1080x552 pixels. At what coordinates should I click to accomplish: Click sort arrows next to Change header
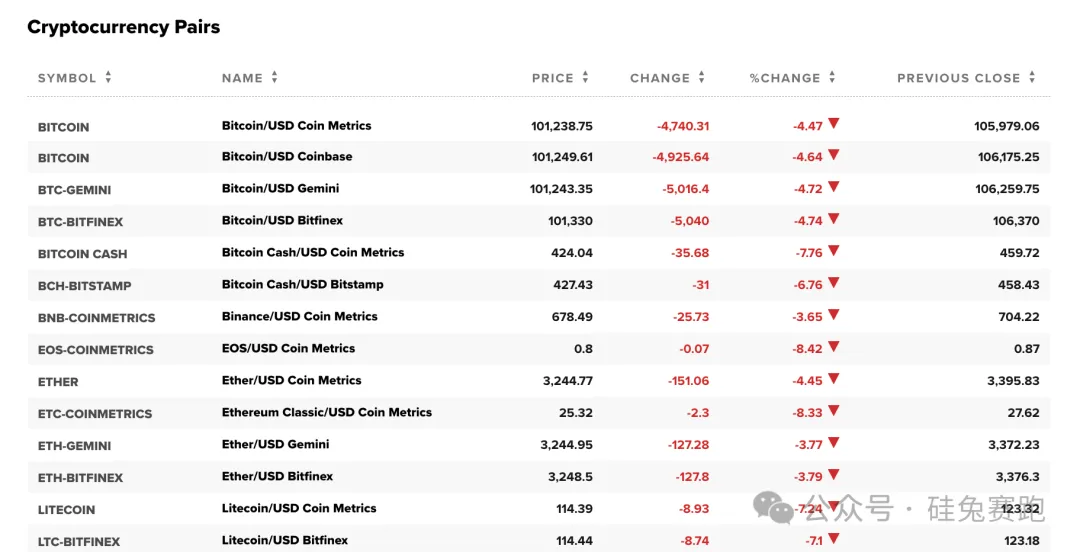pyautogui.click(x=701, y=78)
